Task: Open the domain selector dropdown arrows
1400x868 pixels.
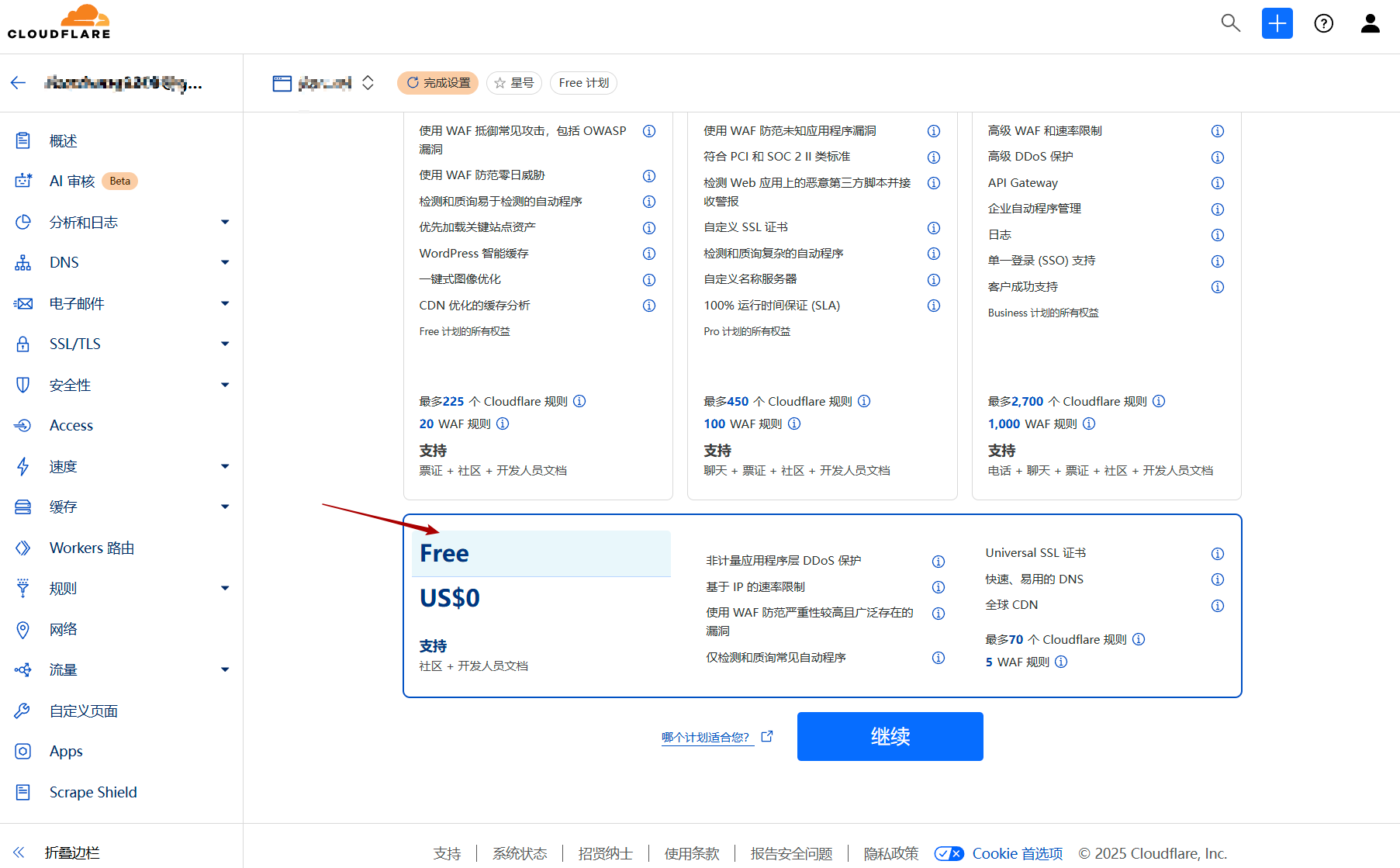Action: coord(368,83)
